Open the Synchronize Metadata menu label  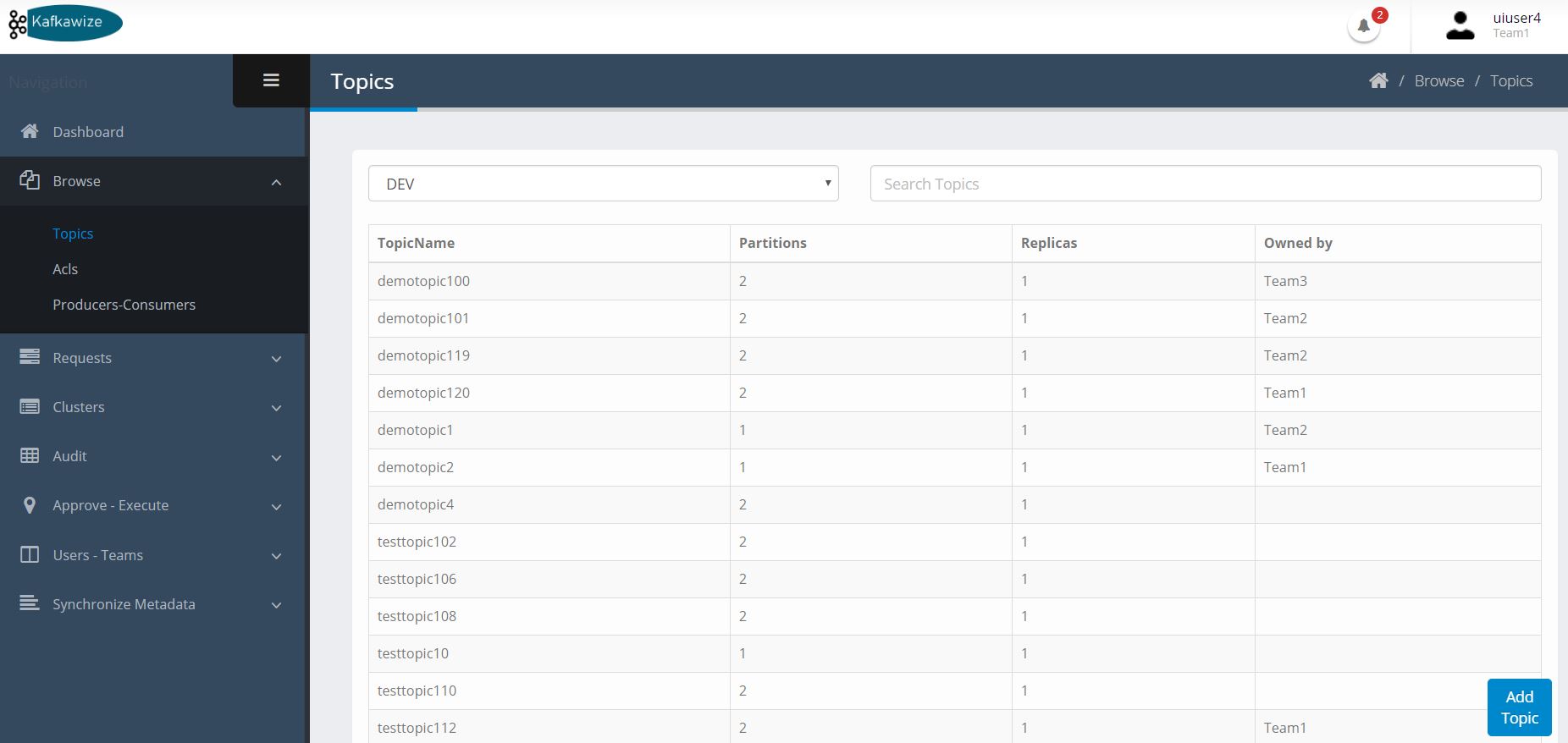pyautogui.click(x=124, y=604)
